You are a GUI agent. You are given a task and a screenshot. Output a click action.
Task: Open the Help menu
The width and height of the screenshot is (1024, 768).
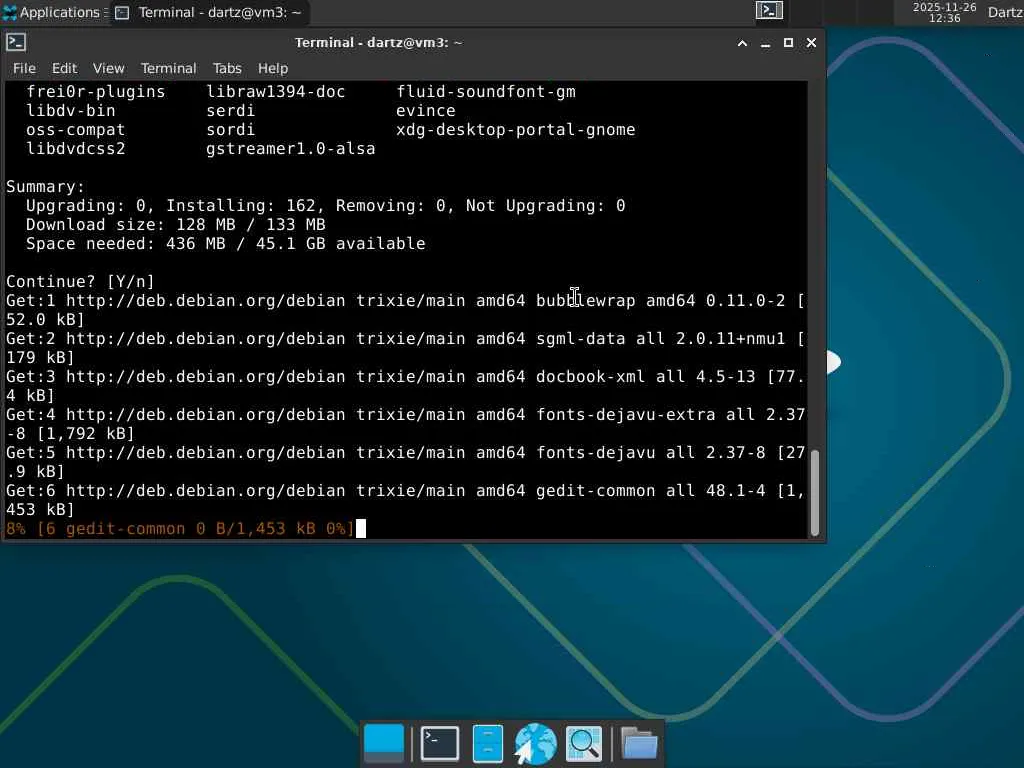[x=273, y=68]
